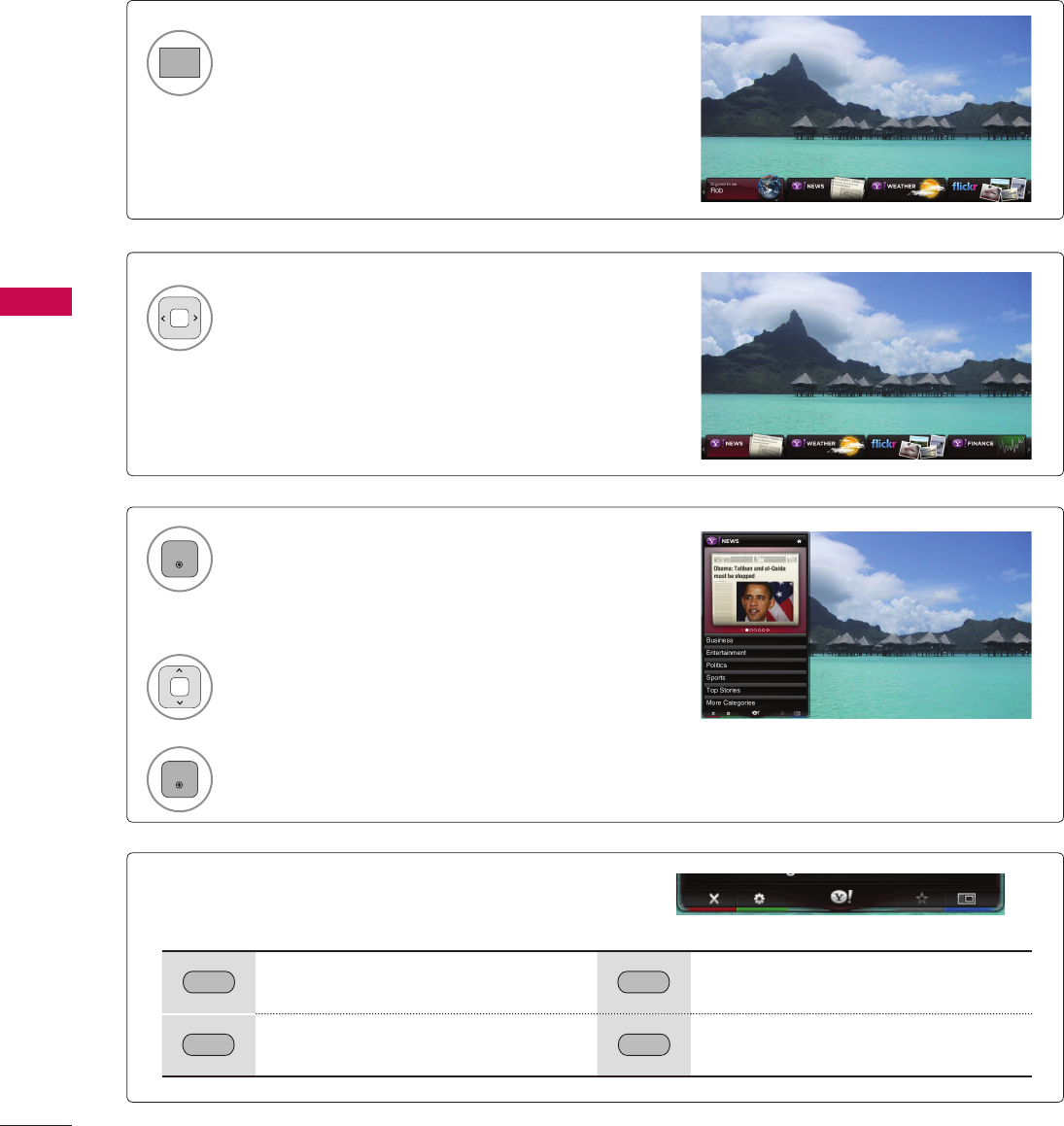1064x1126 pixels.
Task: Click the picture-in-picture view icon in widget toolbar
Action: tap(966, 899)
